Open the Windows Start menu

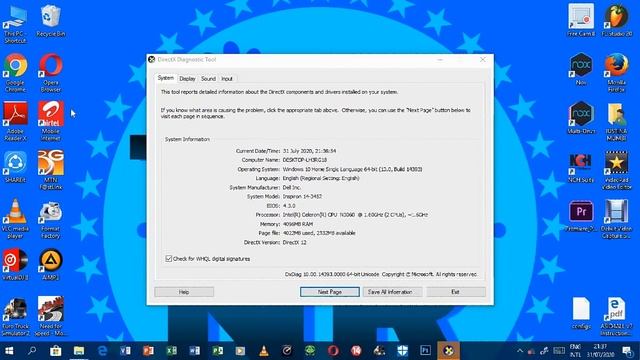(x=9, y=351)
